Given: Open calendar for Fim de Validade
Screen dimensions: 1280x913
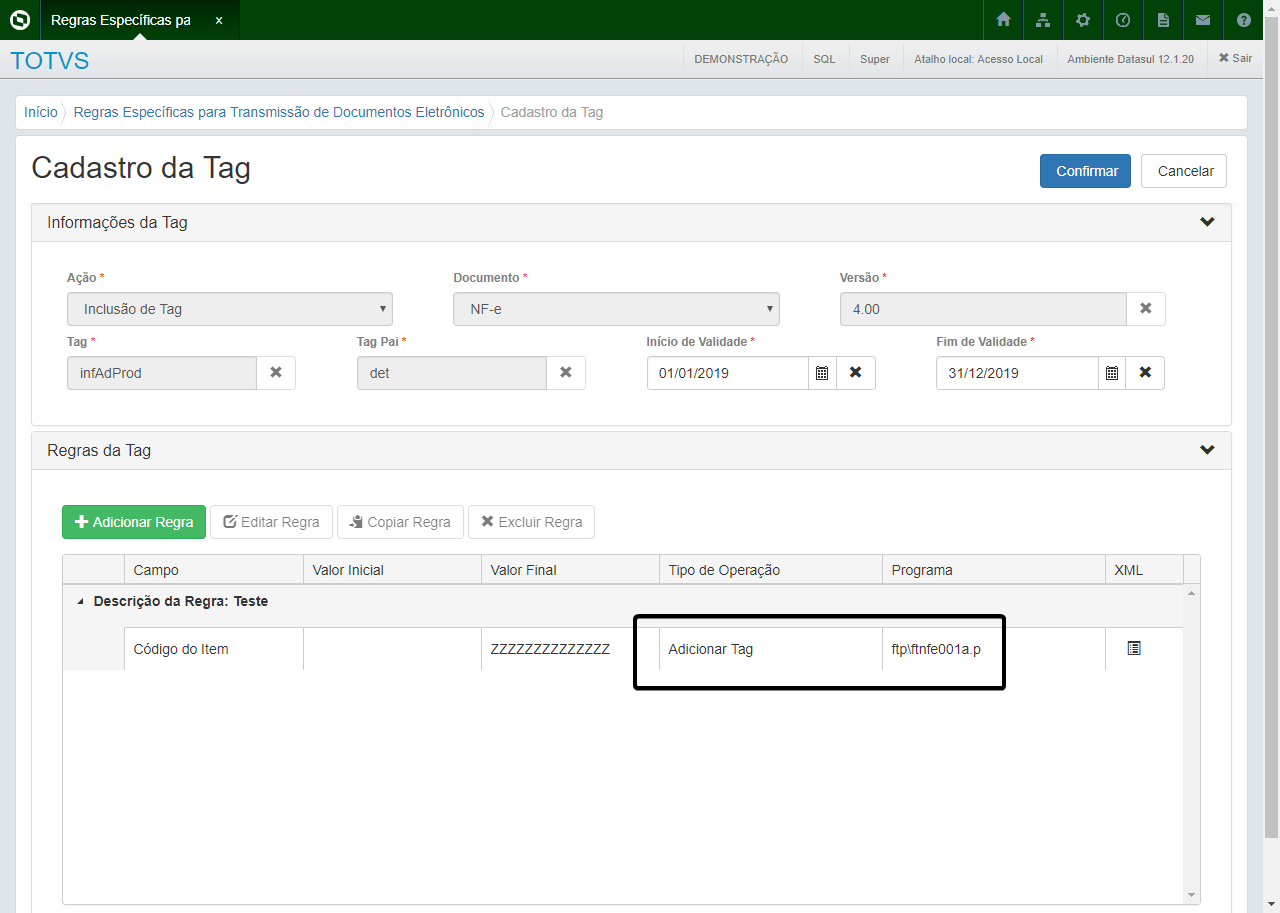Looking at the screenshot, I should click(1112, 373).
